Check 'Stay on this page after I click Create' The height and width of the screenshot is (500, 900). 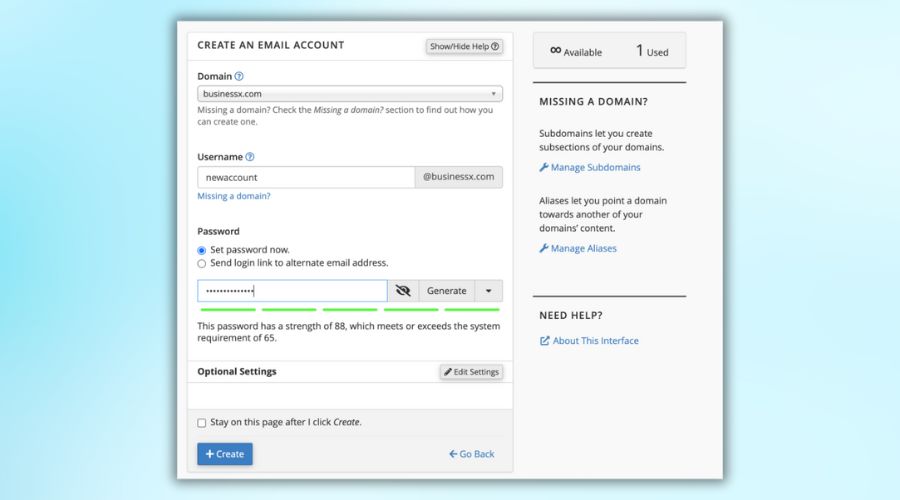click(x=201, y=423)
